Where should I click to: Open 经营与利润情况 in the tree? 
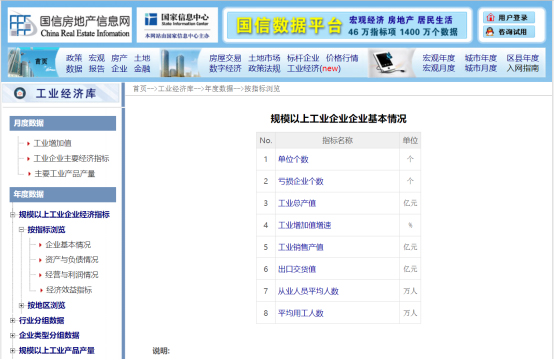(x=72, y=275)
